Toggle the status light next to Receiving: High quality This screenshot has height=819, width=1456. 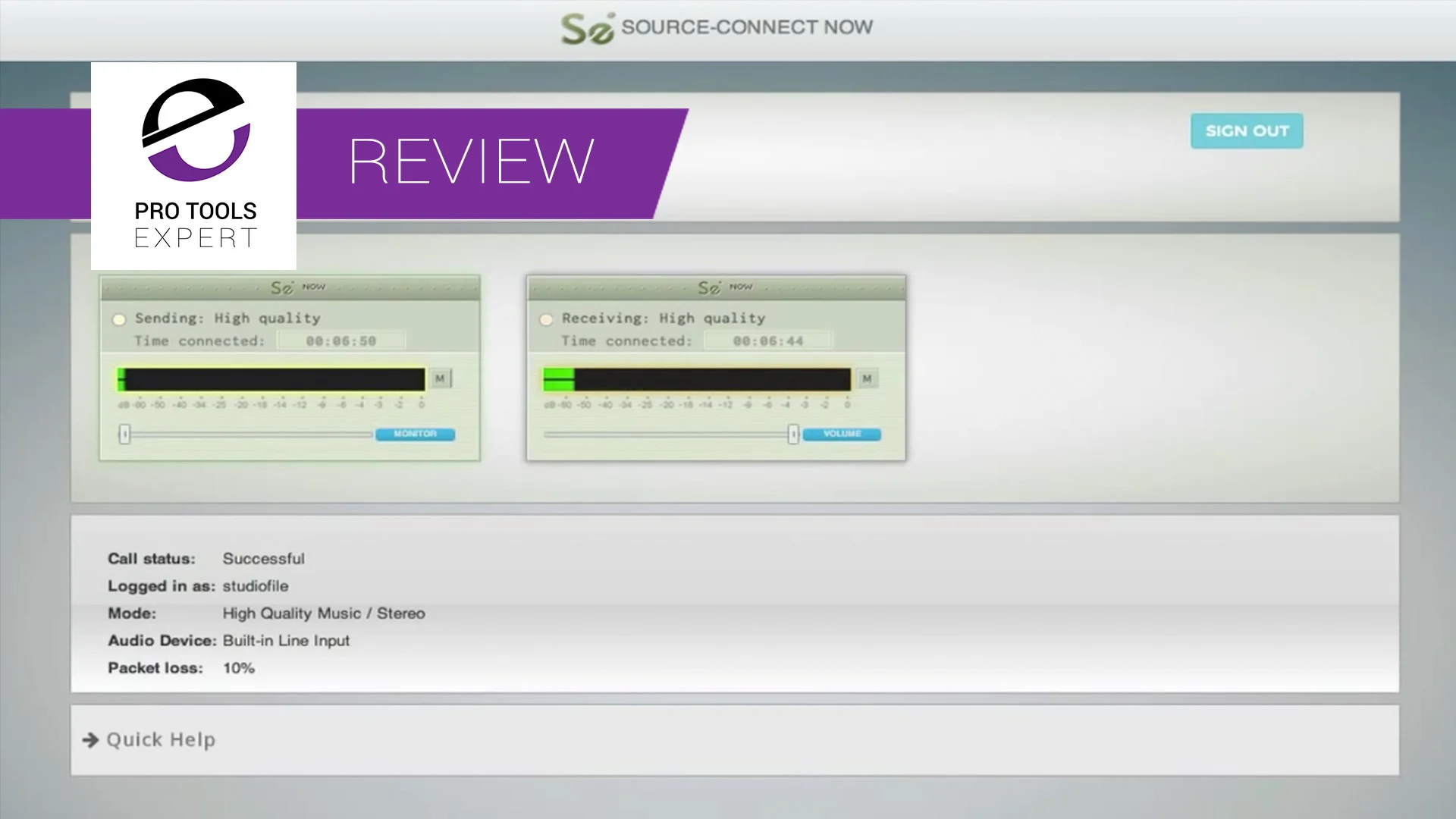coord(546,319)
